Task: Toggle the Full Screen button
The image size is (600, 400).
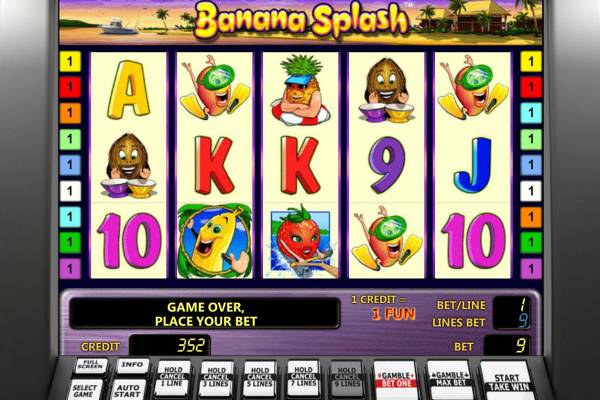Action: [90, 366]
